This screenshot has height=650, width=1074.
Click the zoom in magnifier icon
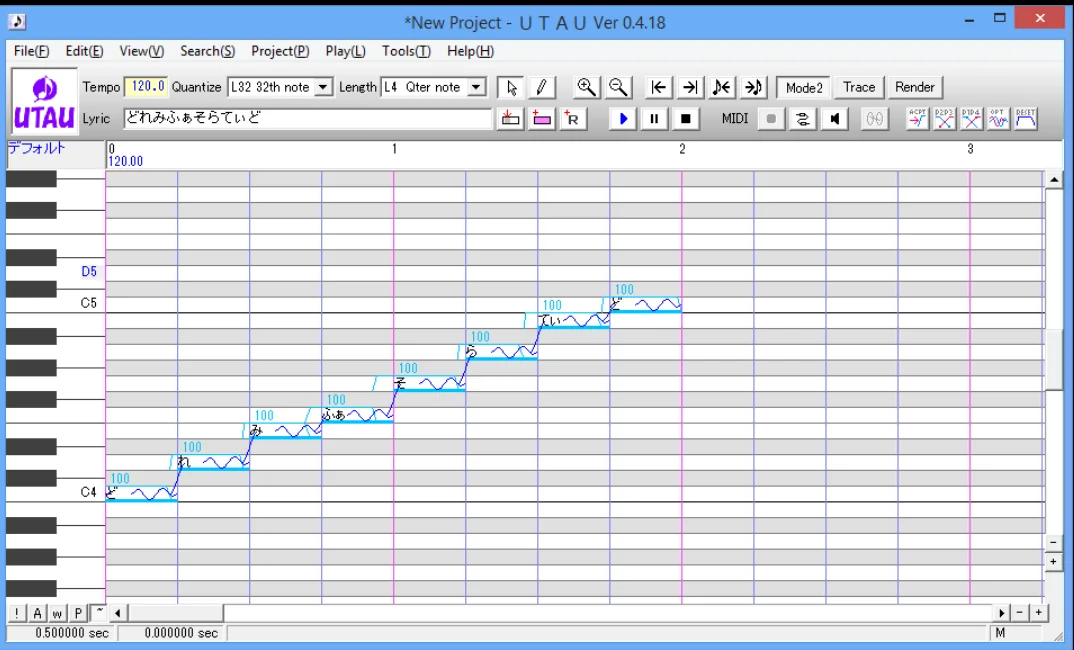click(x=586, y=88)
